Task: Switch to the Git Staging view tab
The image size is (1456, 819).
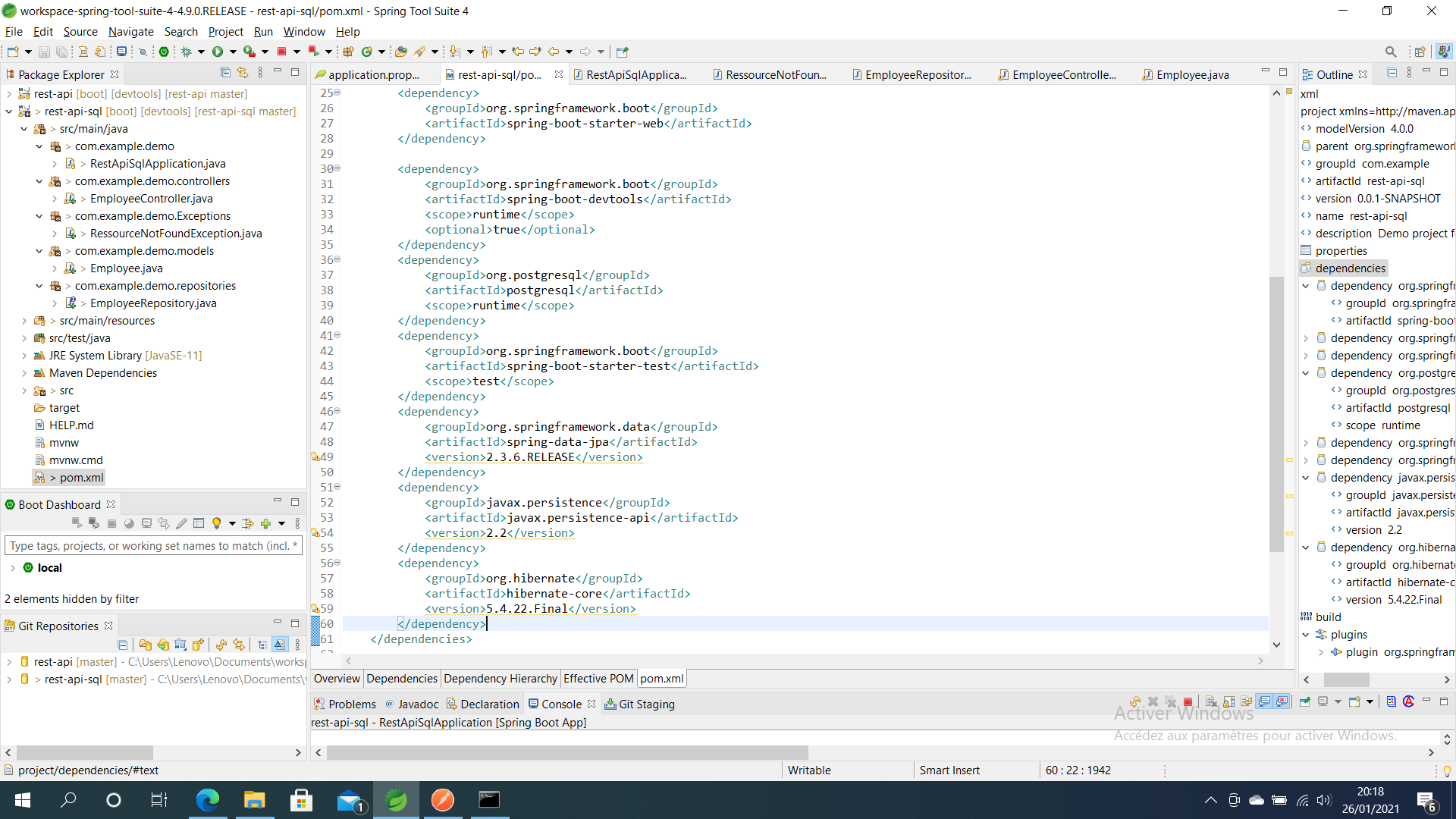Action: pos(639,704)
